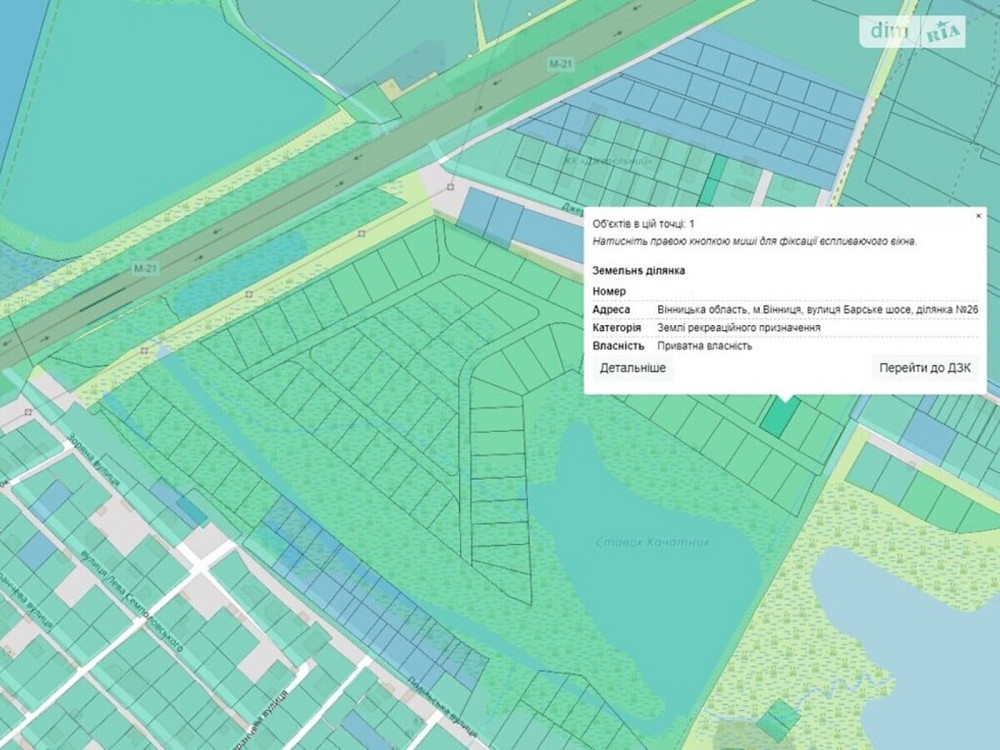Image resolution: width=1000 pixels, height=750 pixels.
Task: Click the Номер field row
Action: (x=785, y=291)
